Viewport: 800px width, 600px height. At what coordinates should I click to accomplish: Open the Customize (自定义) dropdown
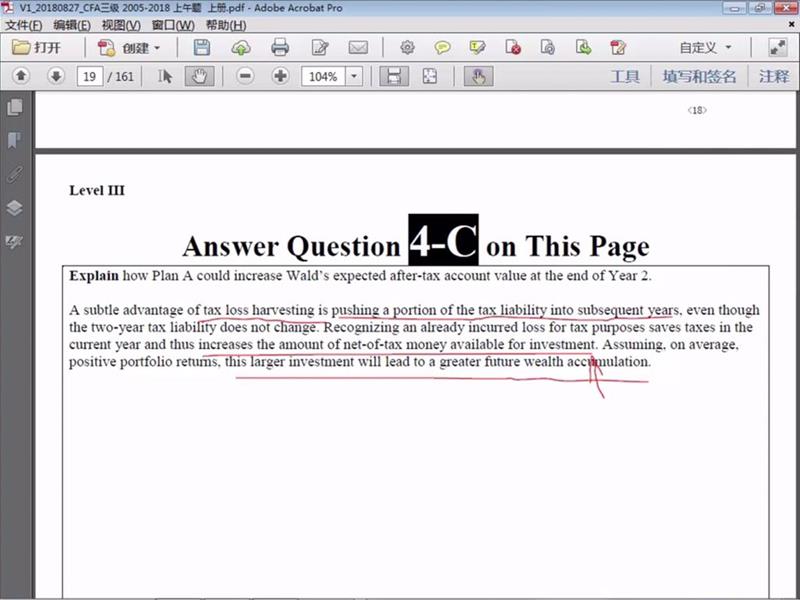coord(706,48)
